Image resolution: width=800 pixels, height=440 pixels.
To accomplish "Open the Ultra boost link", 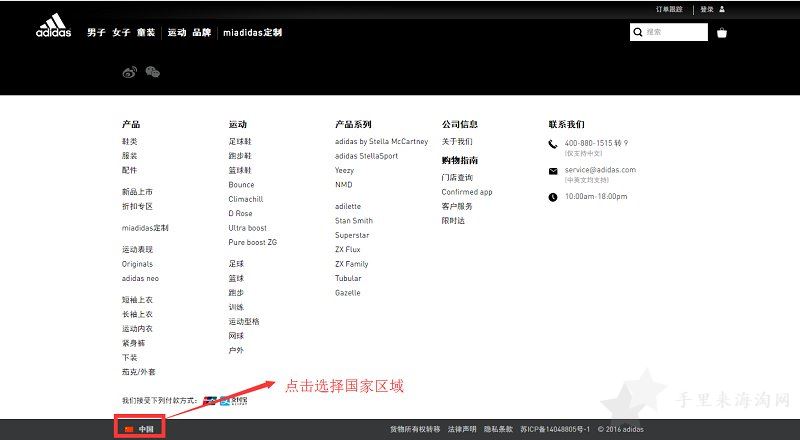I will coord(247,228).
